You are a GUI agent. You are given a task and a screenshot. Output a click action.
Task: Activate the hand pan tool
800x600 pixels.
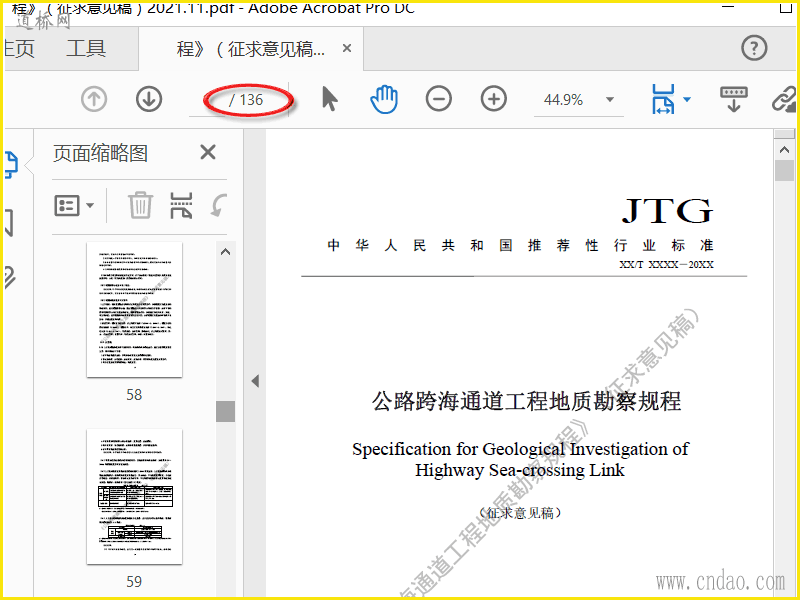[384, 99]
